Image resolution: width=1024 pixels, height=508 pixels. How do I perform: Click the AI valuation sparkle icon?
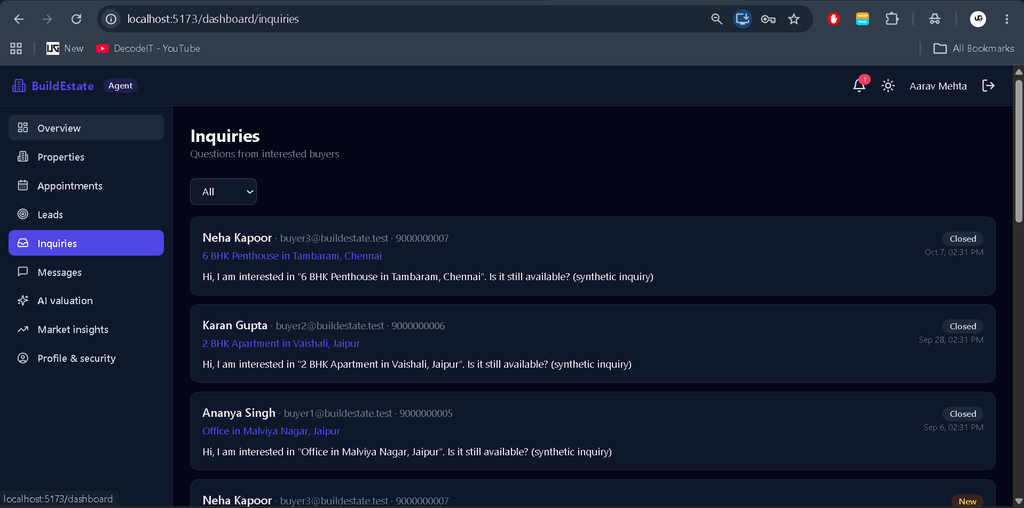coord(23,300)
